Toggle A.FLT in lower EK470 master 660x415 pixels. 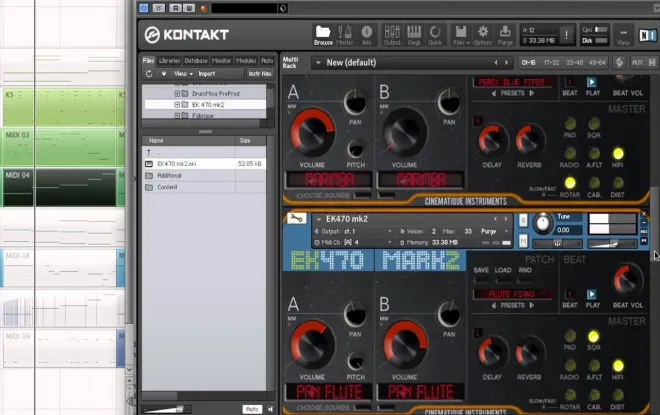[593, 365]
